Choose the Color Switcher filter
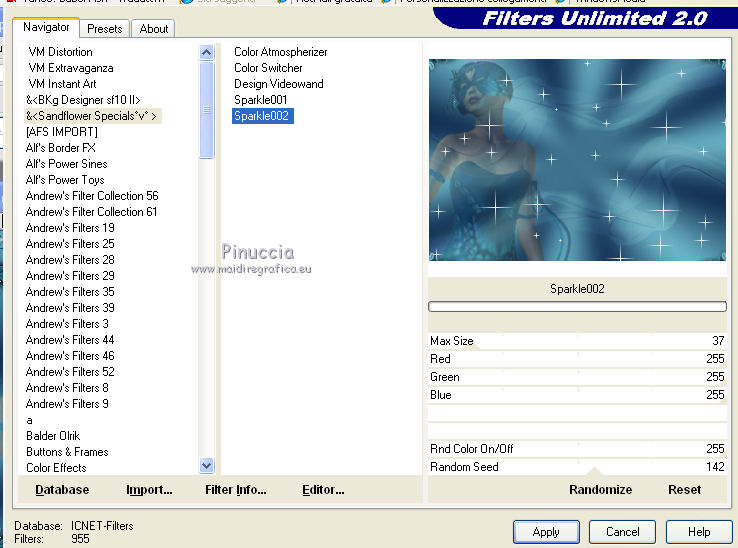Viewport: 738px width, 548px height. coord(268,68)
